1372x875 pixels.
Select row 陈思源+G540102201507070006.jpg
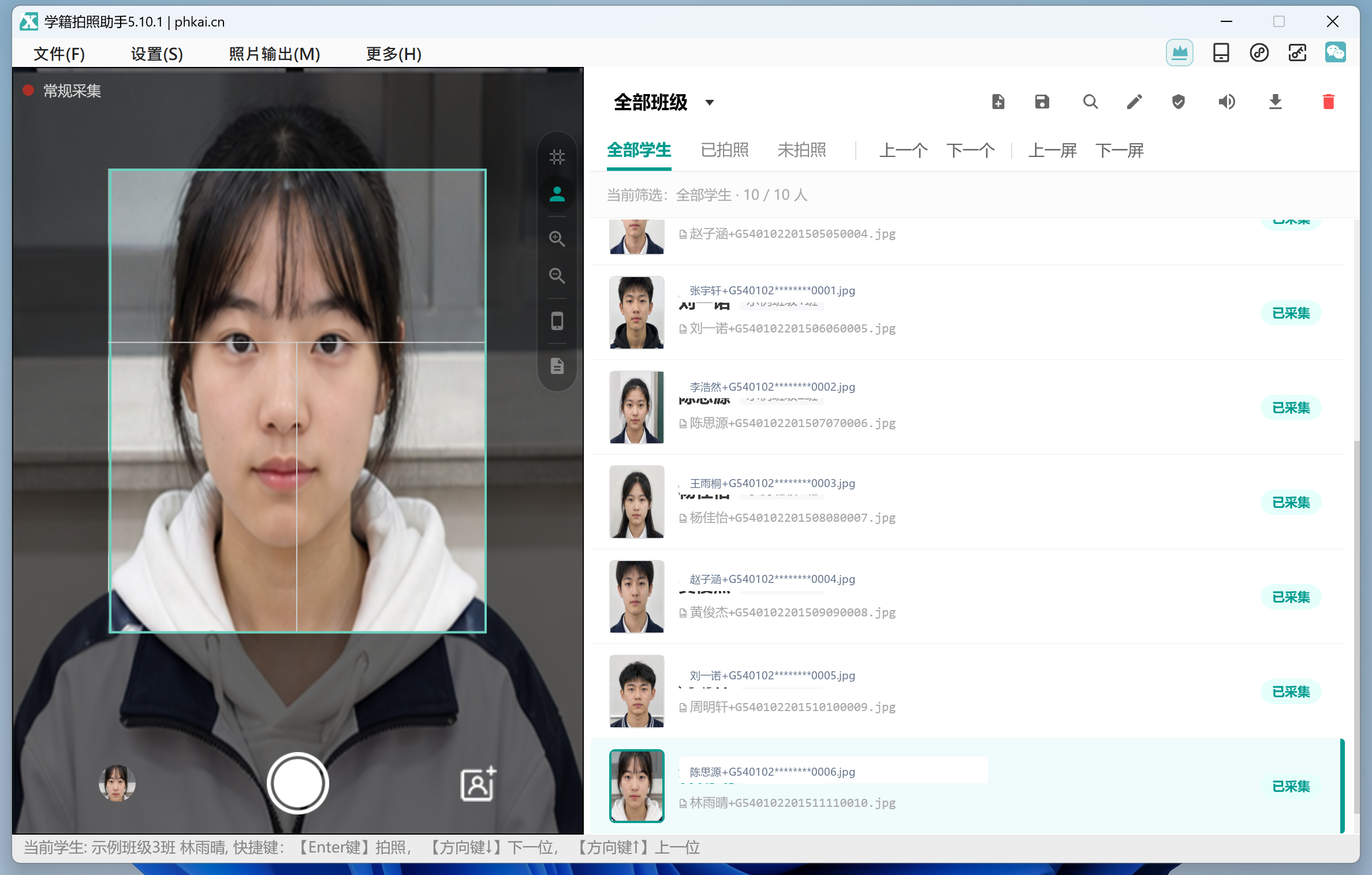[x=968, y=407]
